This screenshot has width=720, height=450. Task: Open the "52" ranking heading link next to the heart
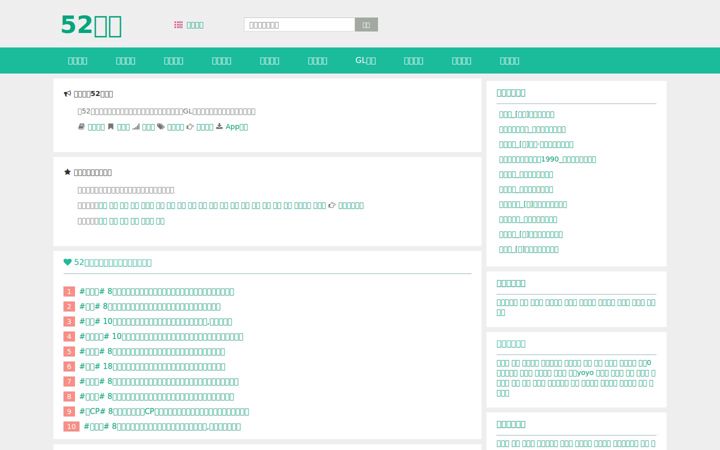pyautogui.click(x=113, y=263)
